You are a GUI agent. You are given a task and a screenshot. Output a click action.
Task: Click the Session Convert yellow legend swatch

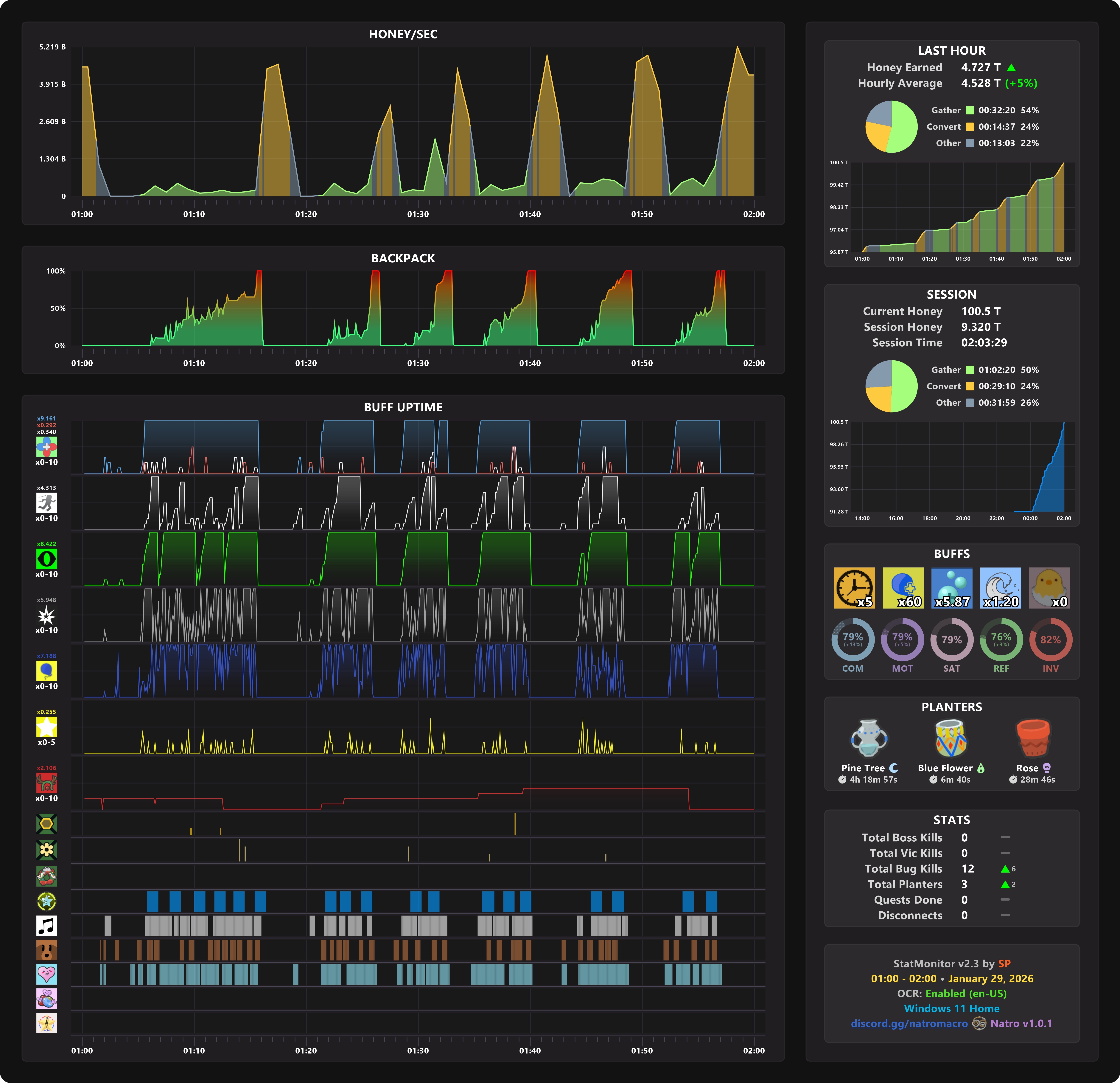[970, 386]
